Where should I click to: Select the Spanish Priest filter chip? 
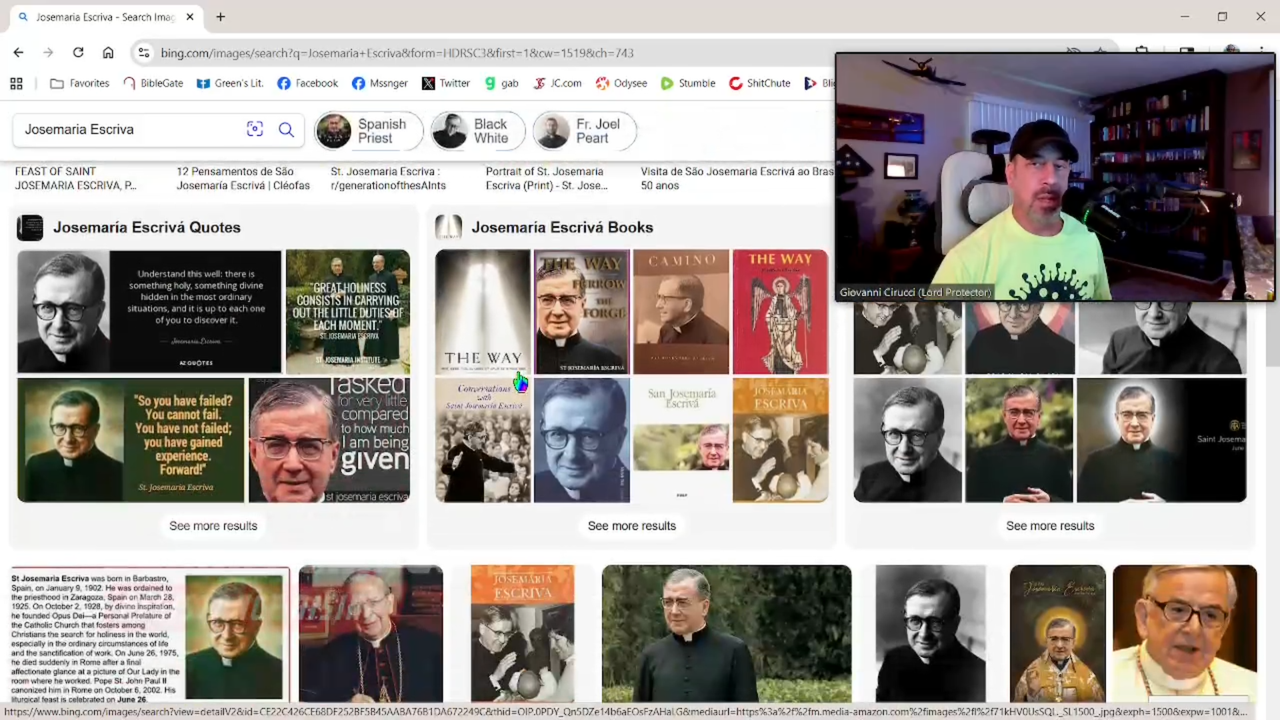click(368, 131)
